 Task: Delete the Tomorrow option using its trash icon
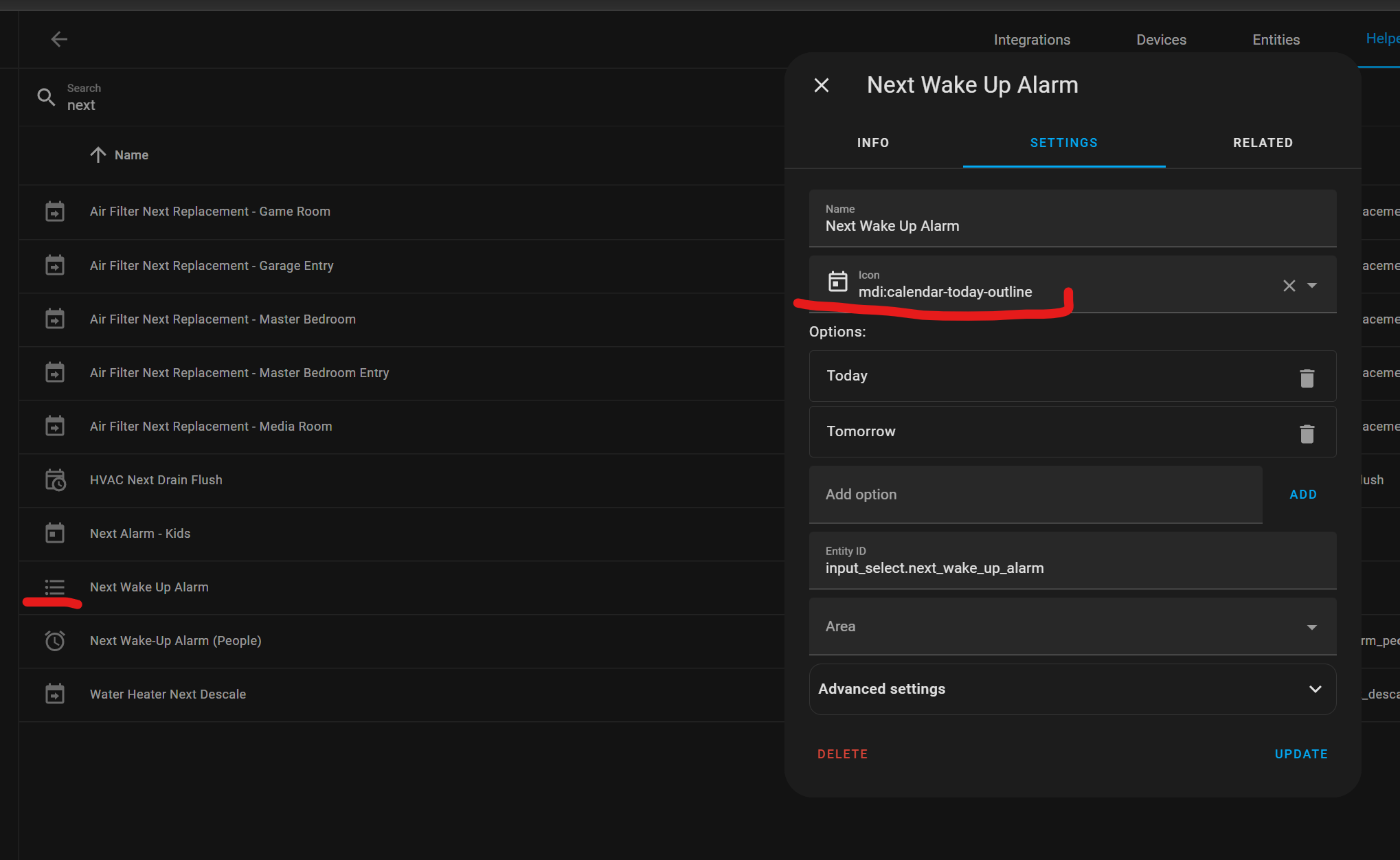tap(1307, 433)
